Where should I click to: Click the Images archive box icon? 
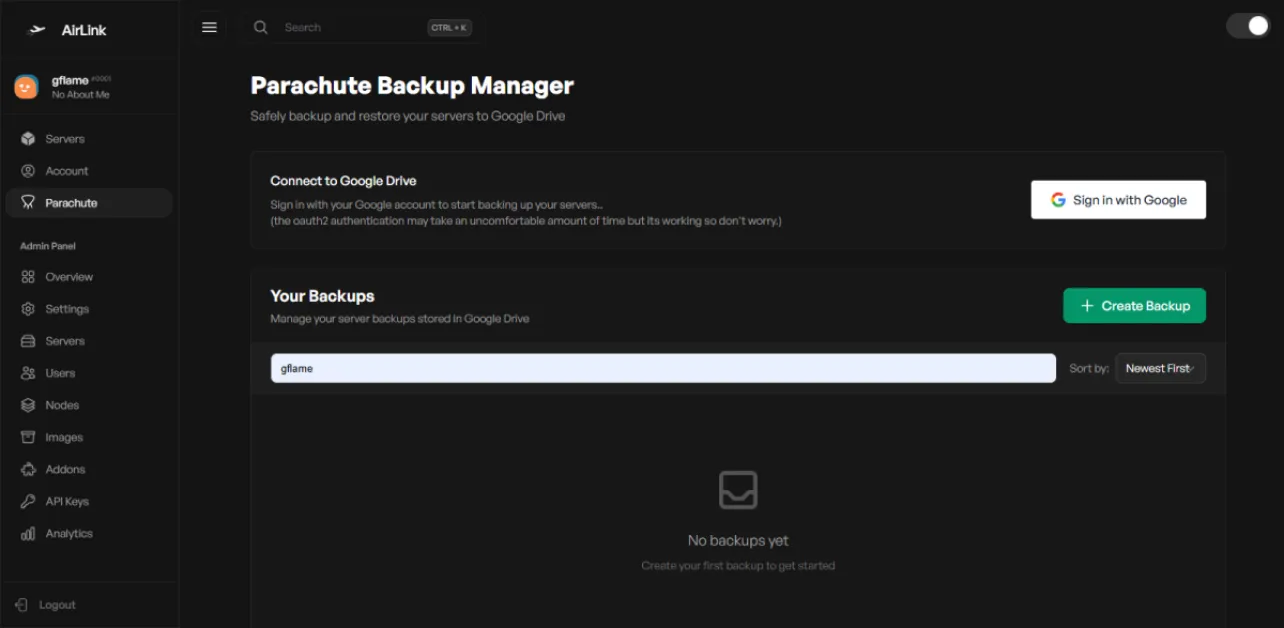click(28, 437)
